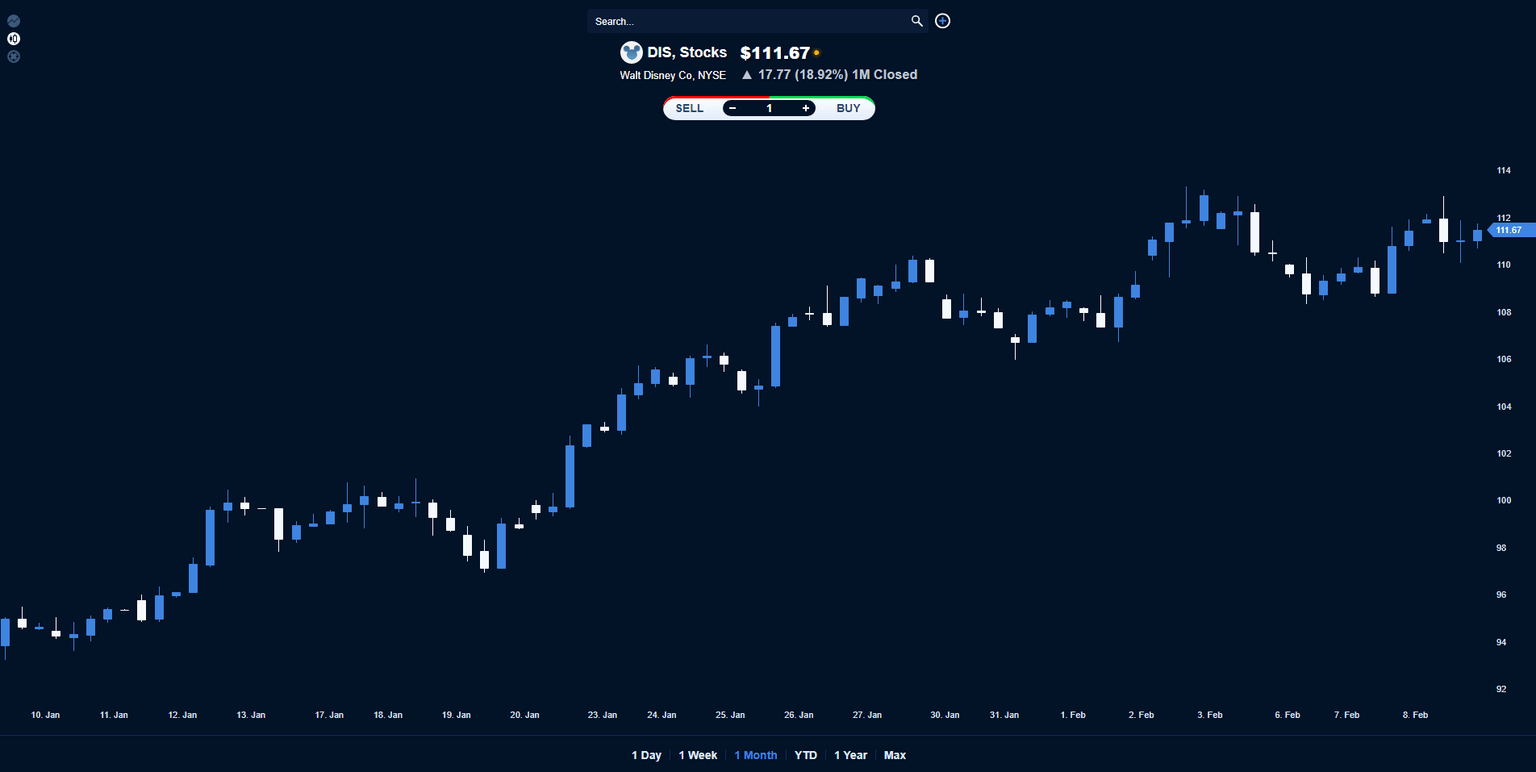Screen dimensions: 1536x772
Task: Switch to the 1 Week range
Action: [698, 755]
